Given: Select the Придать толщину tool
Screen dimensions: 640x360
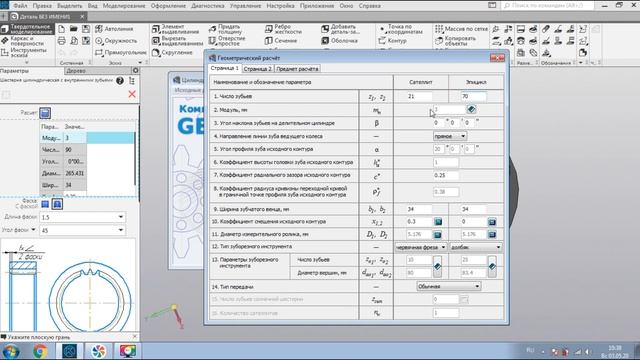Looking at the screenshot, I should (x=227, y=29).
